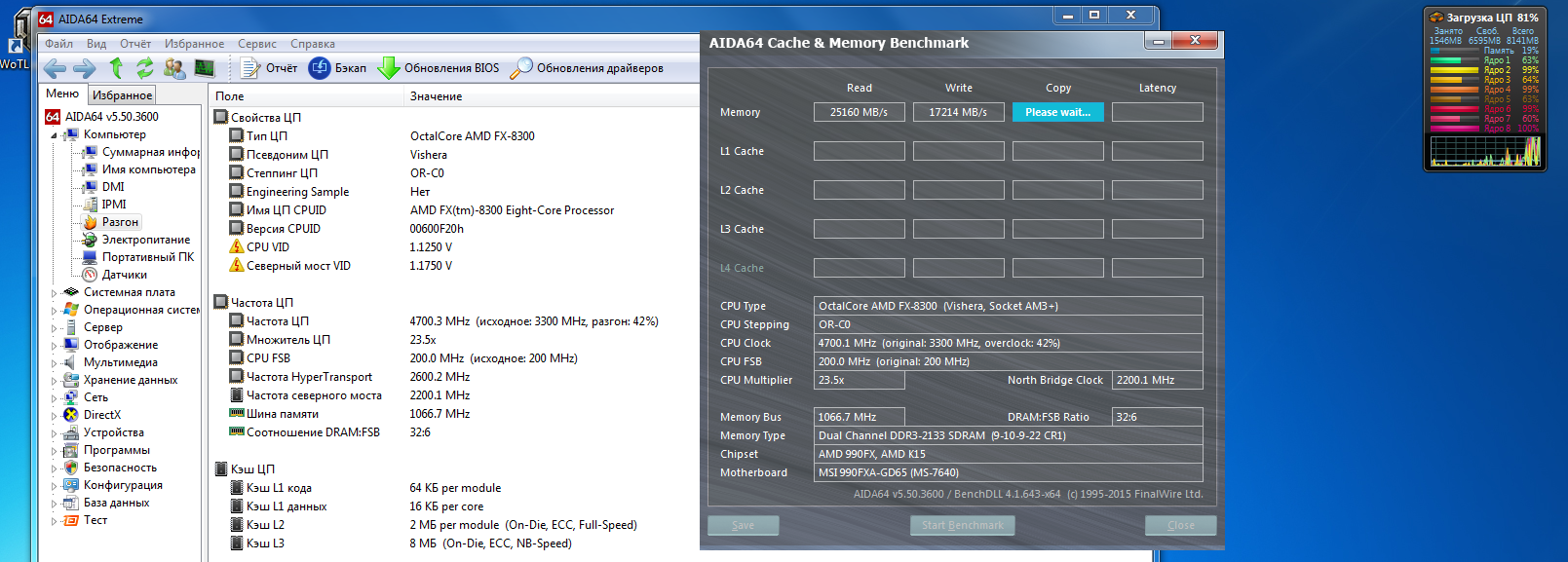Click the CPU load graph in gadget
The image size is (1568, 562).
tap(1485, 151)
